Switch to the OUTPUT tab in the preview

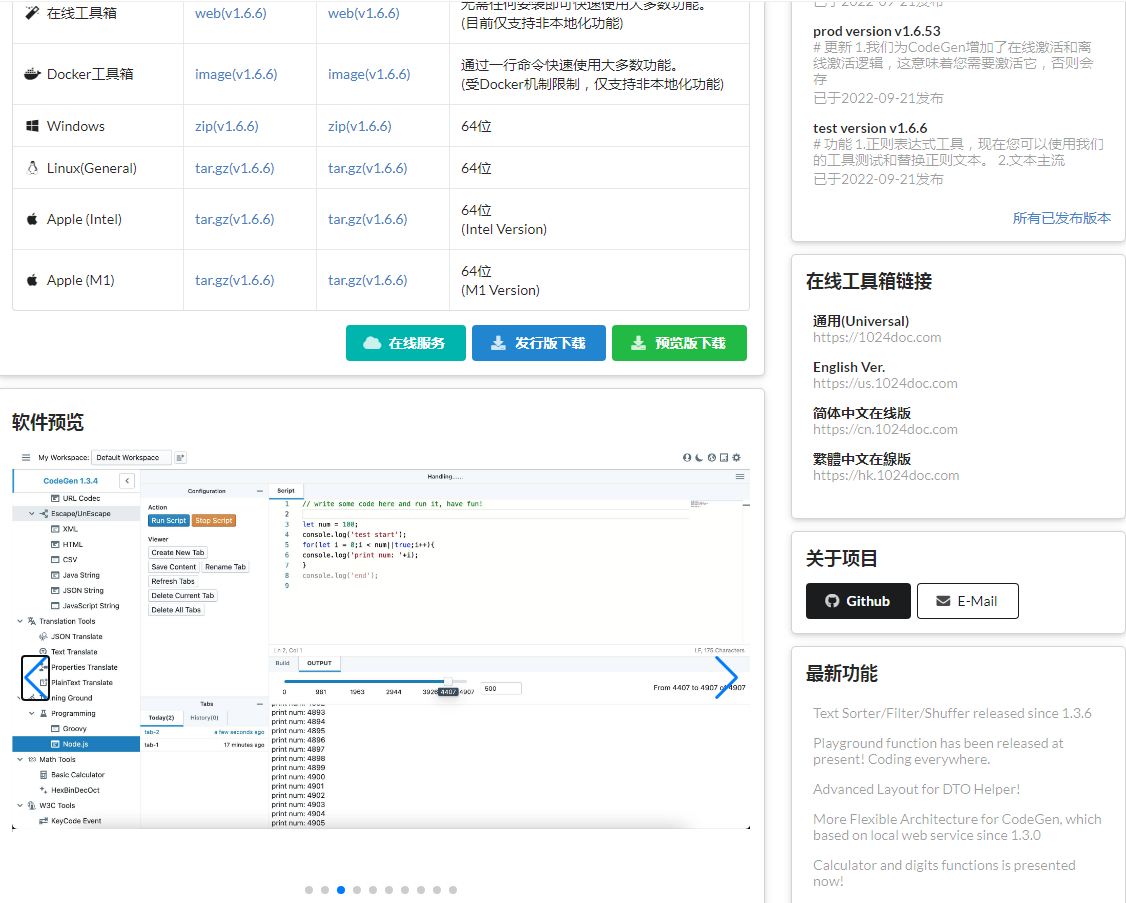[x=320, y=663]
